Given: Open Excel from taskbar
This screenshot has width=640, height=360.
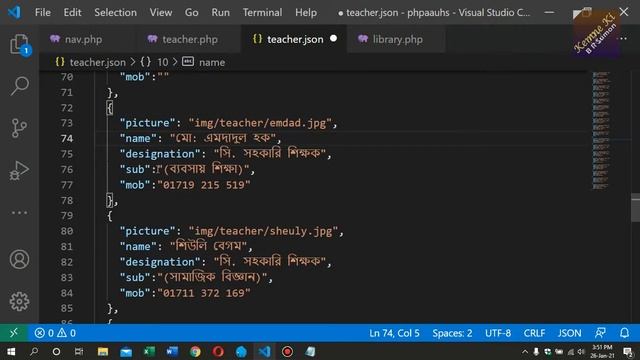Looking at the screenshot, I should [149, 351].
